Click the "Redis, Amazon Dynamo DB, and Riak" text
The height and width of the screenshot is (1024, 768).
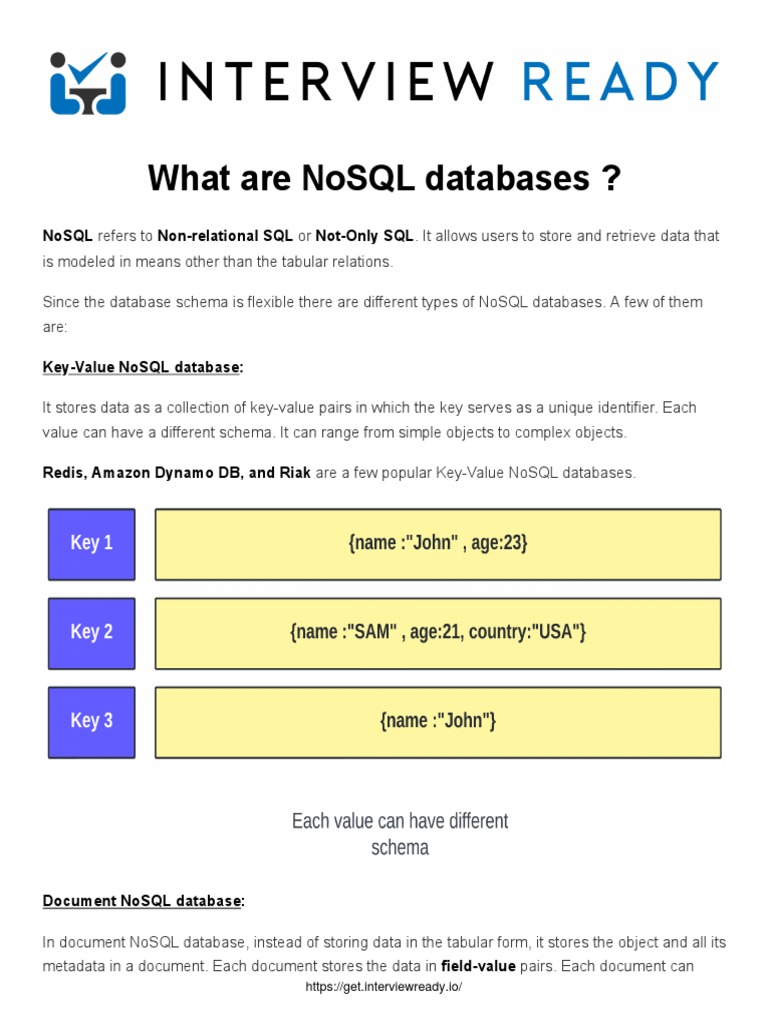click(x=176, y=473)
